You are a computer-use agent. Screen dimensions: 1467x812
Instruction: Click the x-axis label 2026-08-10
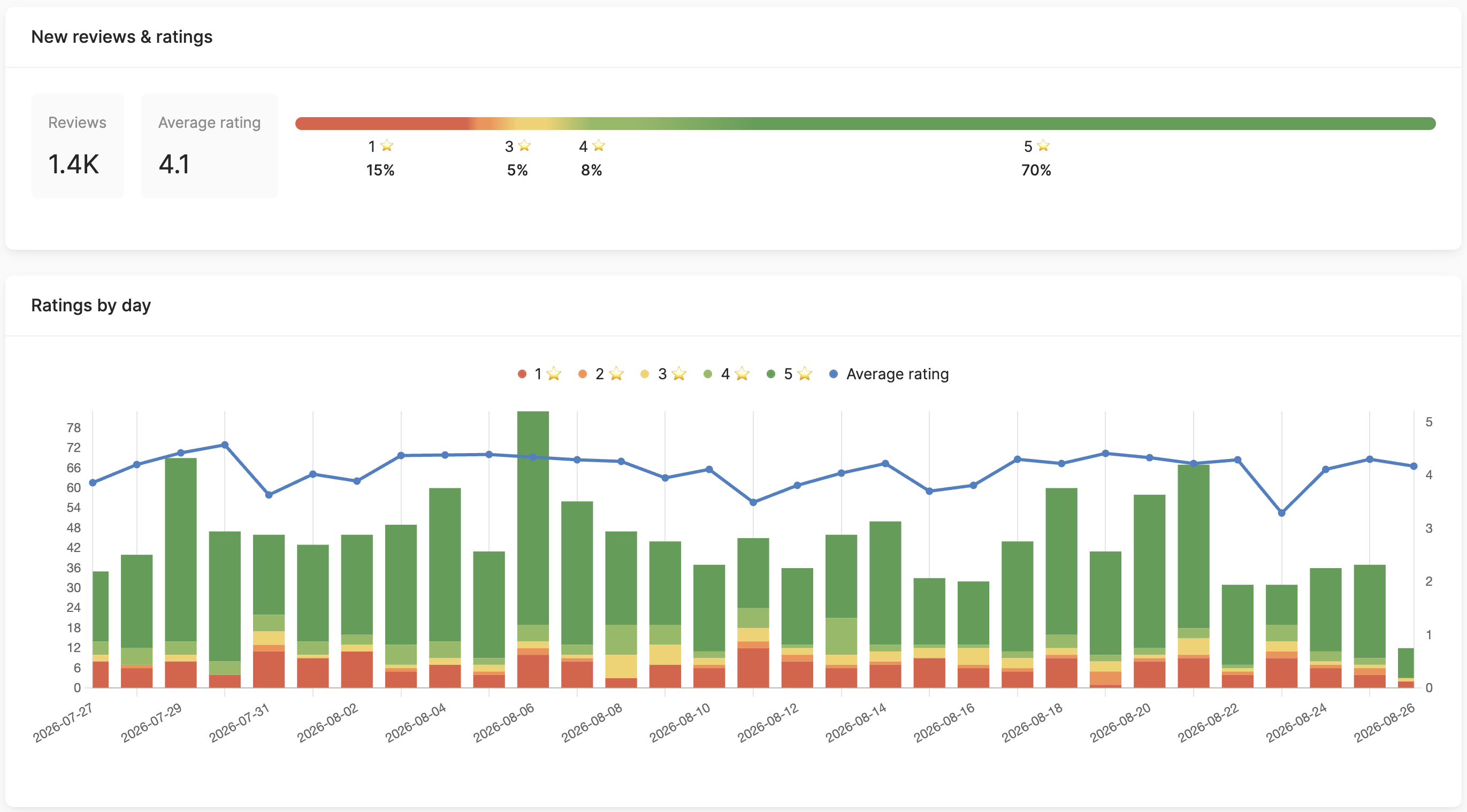coord(679,723)
